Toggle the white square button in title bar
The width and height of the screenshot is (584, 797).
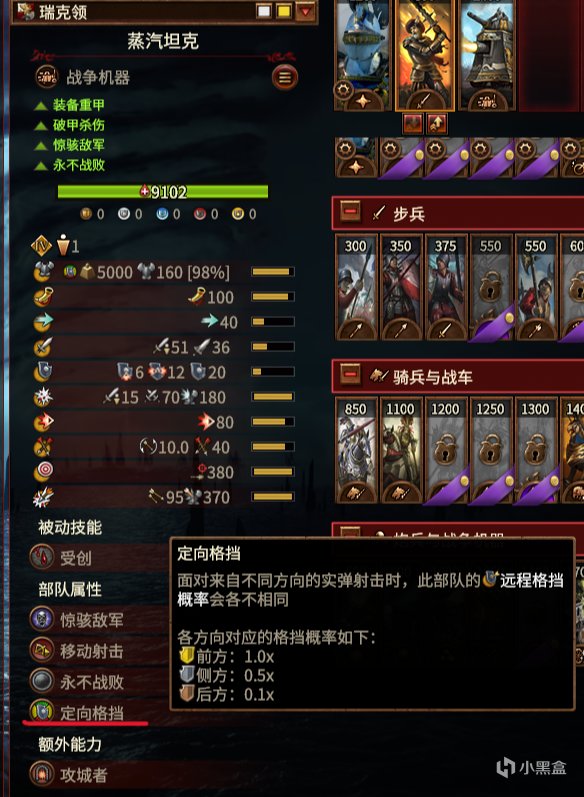coord(264,11)
